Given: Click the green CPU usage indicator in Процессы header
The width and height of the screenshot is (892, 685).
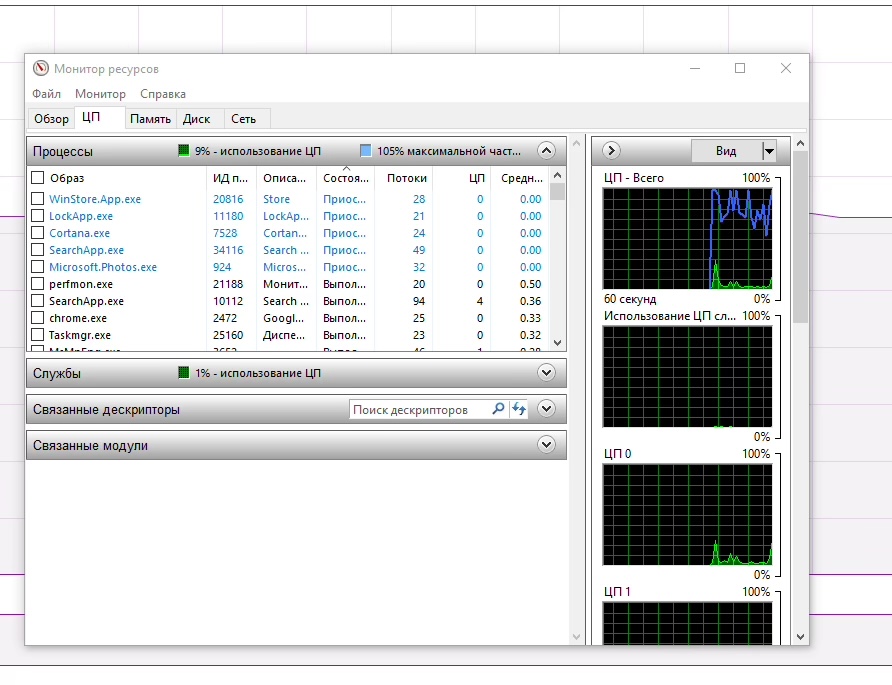Looking at the screenshot, I should 184,151.
